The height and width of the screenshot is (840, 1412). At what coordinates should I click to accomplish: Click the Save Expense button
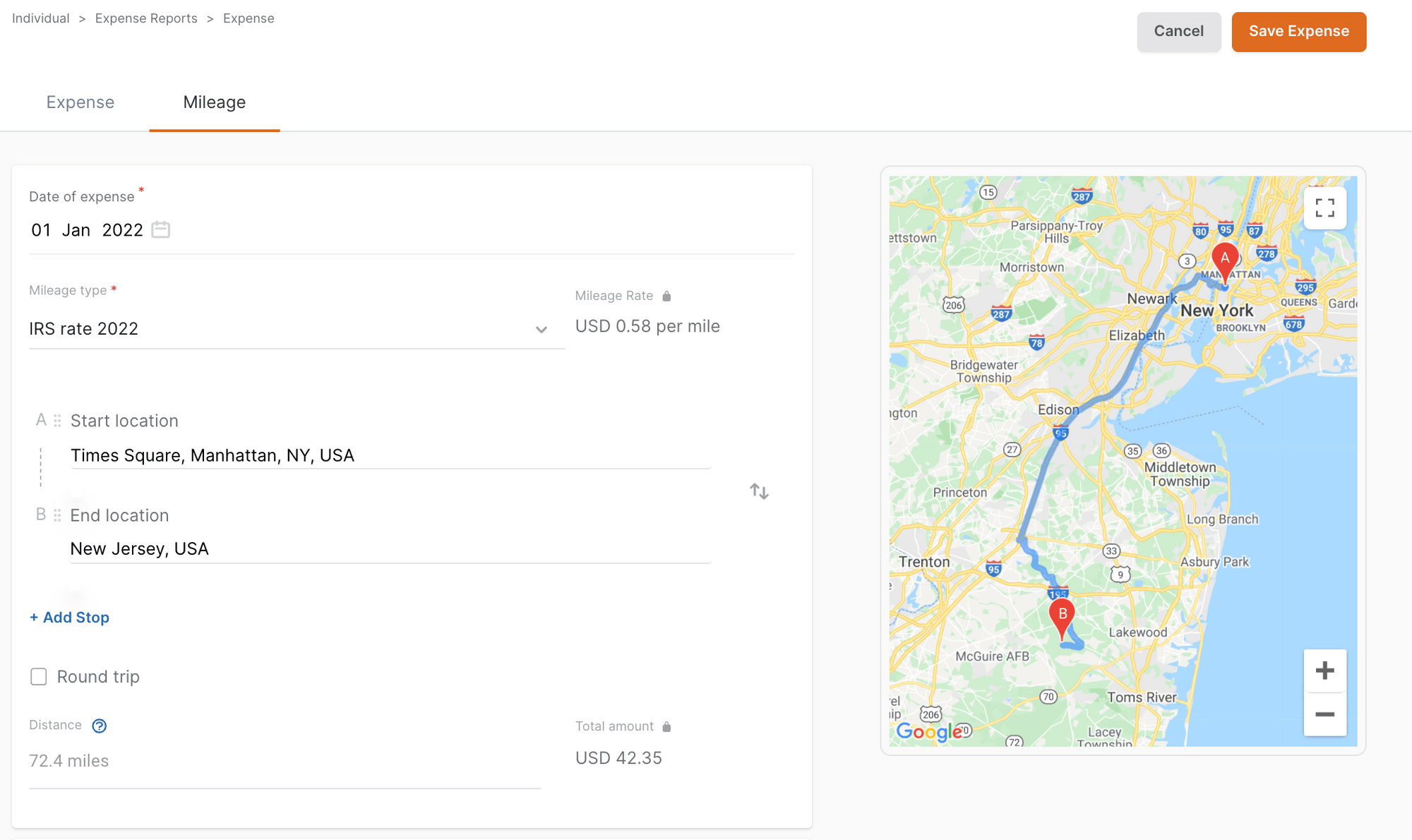click(1298, 32)
